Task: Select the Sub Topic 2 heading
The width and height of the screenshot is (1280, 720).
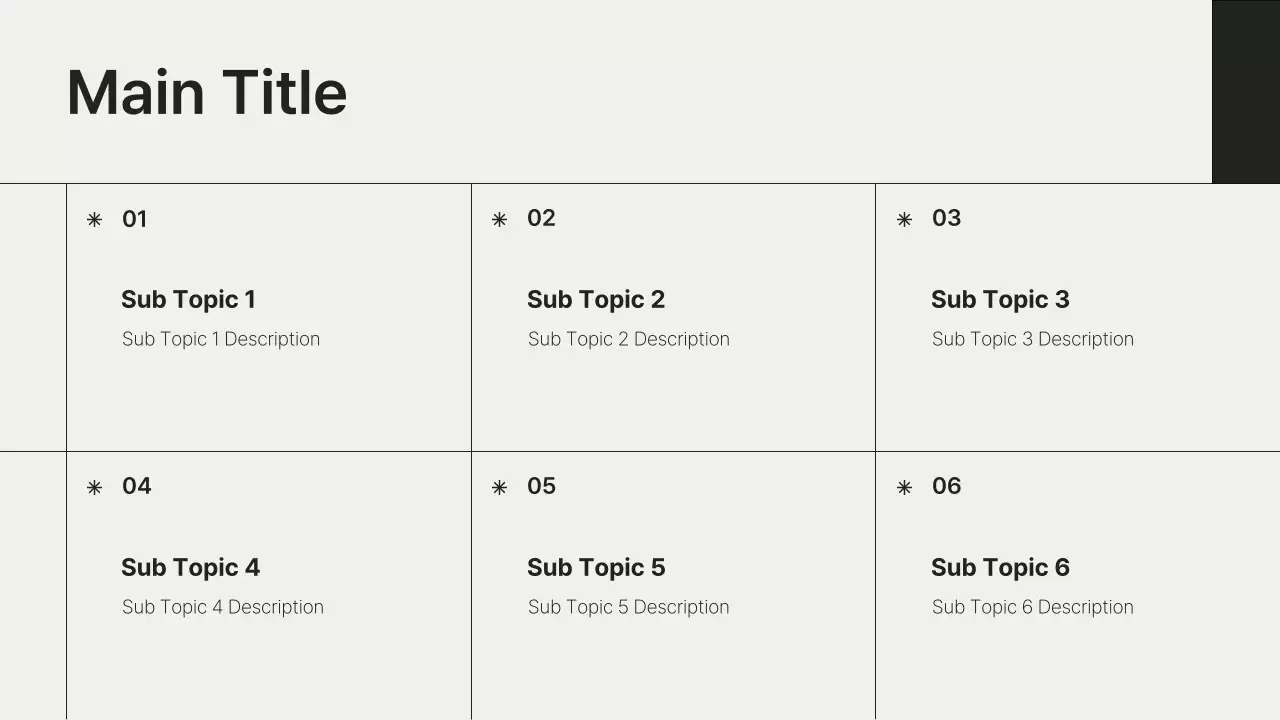Action: [595, 299]
